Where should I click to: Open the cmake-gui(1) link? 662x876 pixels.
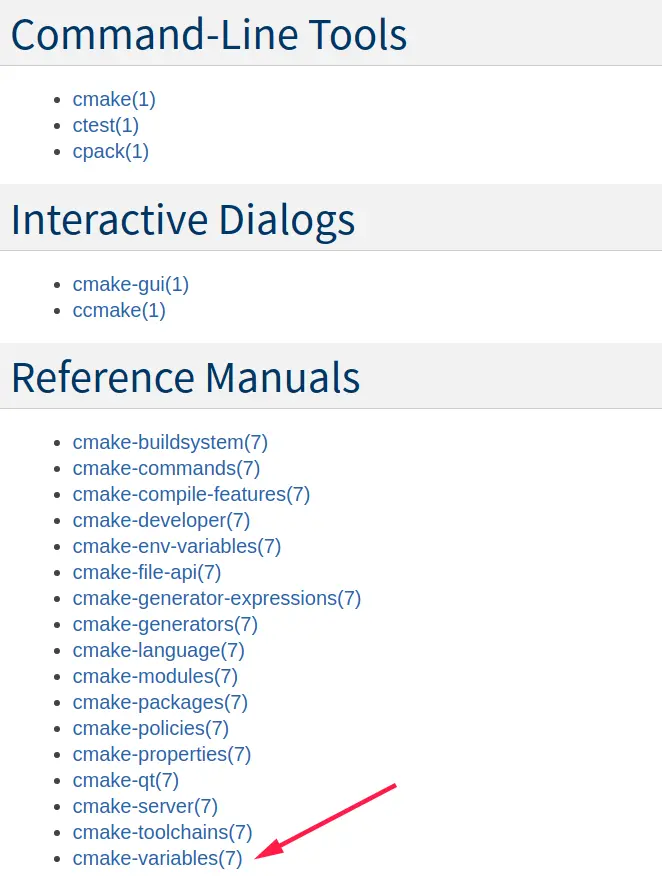click(130, 284)
